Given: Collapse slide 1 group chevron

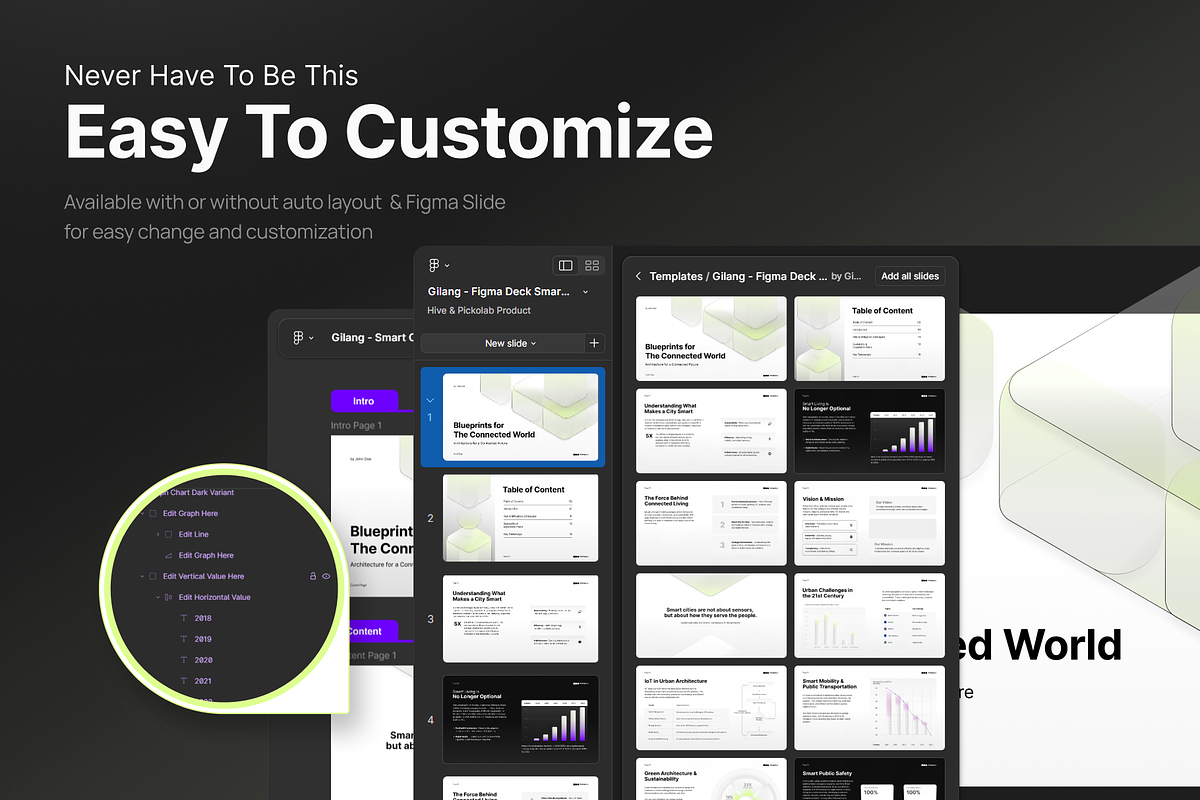Looking at the screenshot, I should [x=430, y=400].
